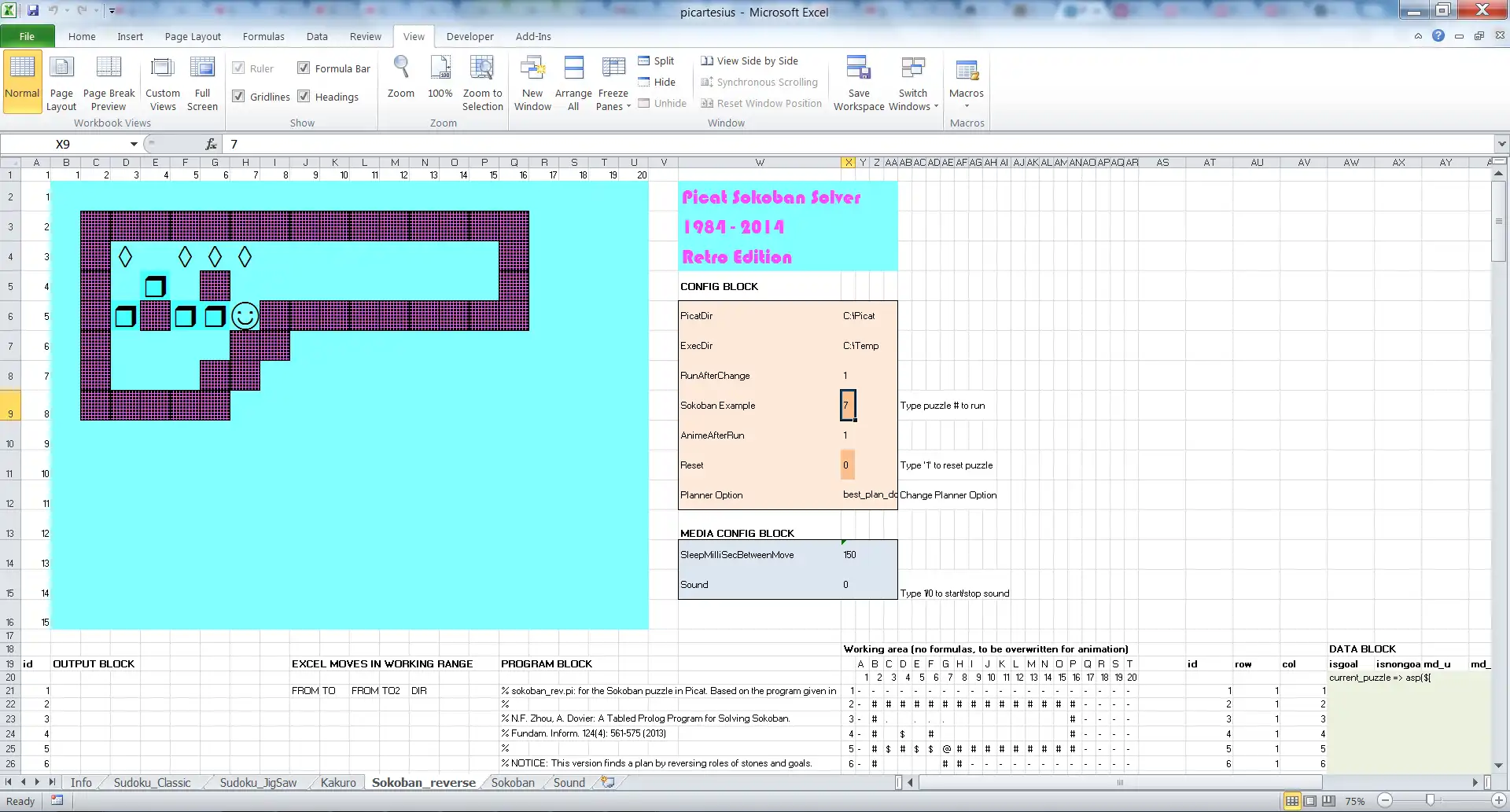Switch to Page Layout view

point(61,83)
